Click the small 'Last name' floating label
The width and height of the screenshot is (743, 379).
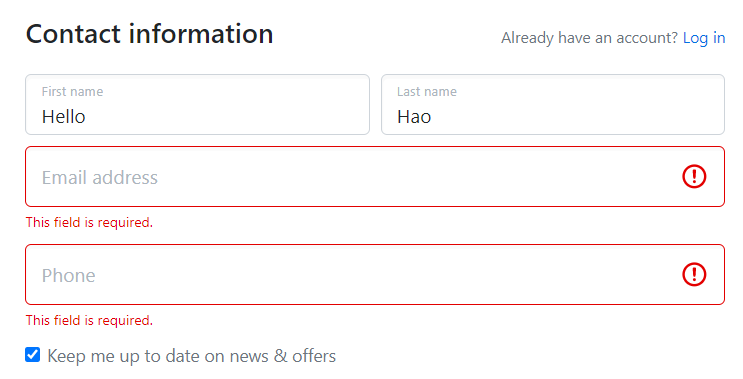(x=427, y=91)
